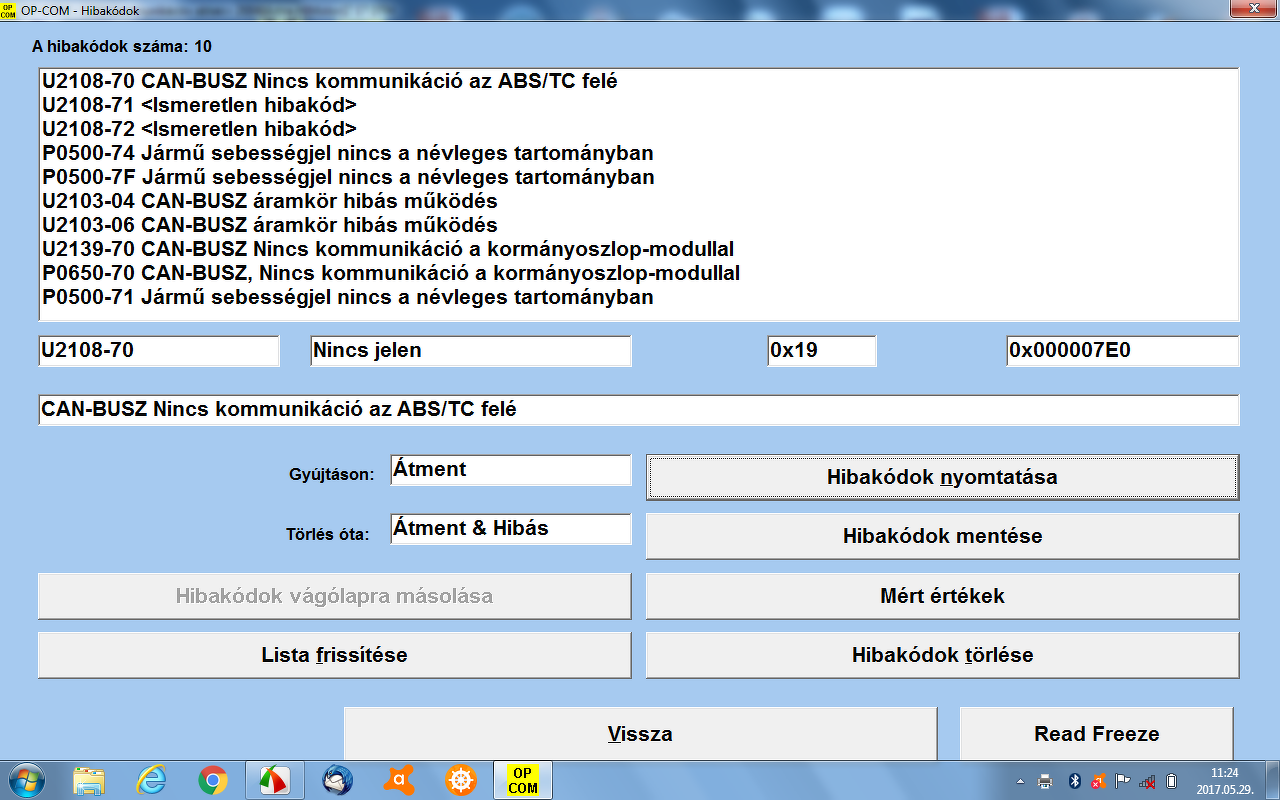Screen dimensions: 1280x800
Task: Select the U2103-04 CAN-BUSZ áramkör row
Action: pyautogui.click(x=639, y=201)
